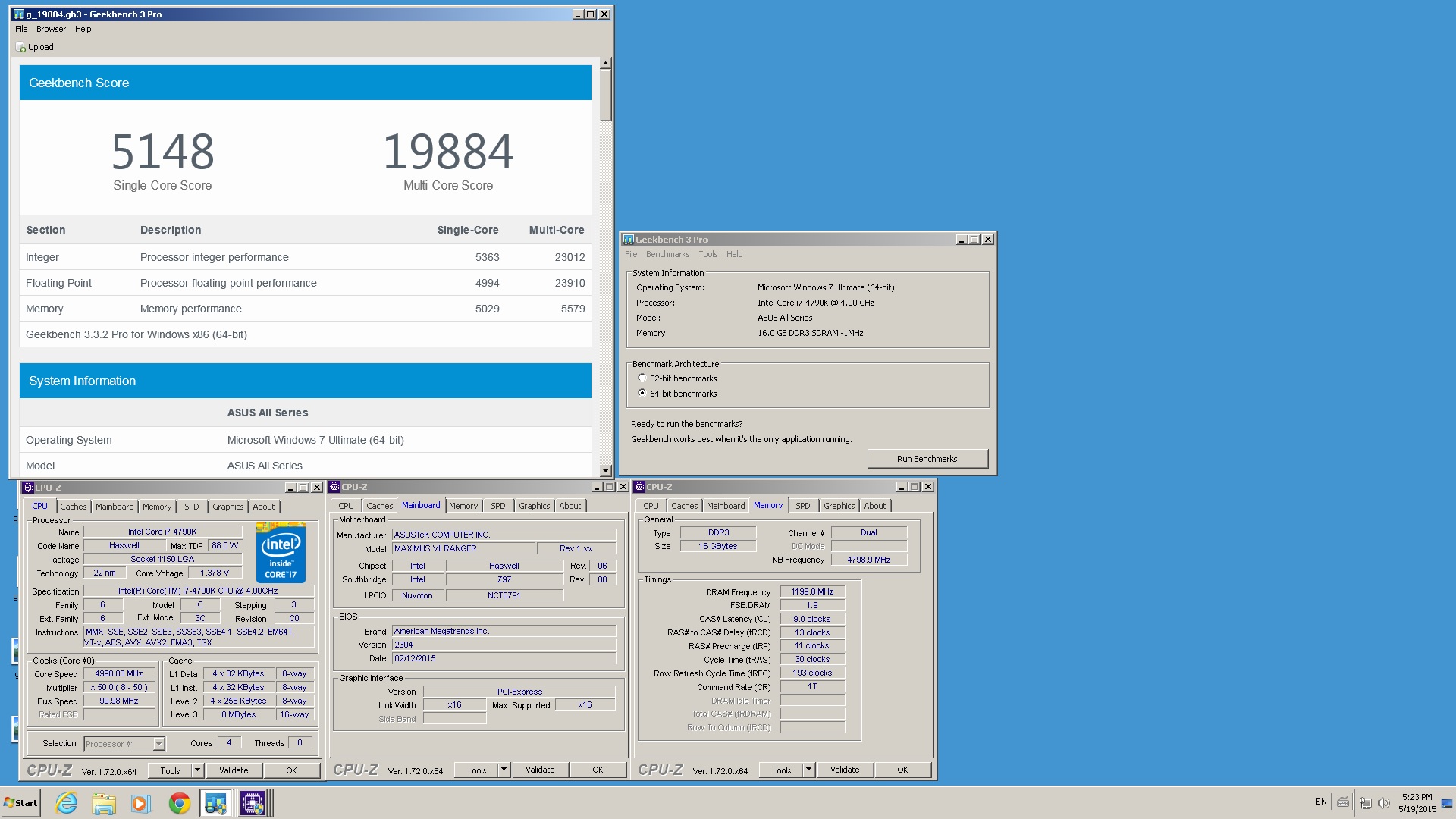Click OK in first CPU-Z window
1456x819 pixels.
pyautogui.click(x=291, y=770)
